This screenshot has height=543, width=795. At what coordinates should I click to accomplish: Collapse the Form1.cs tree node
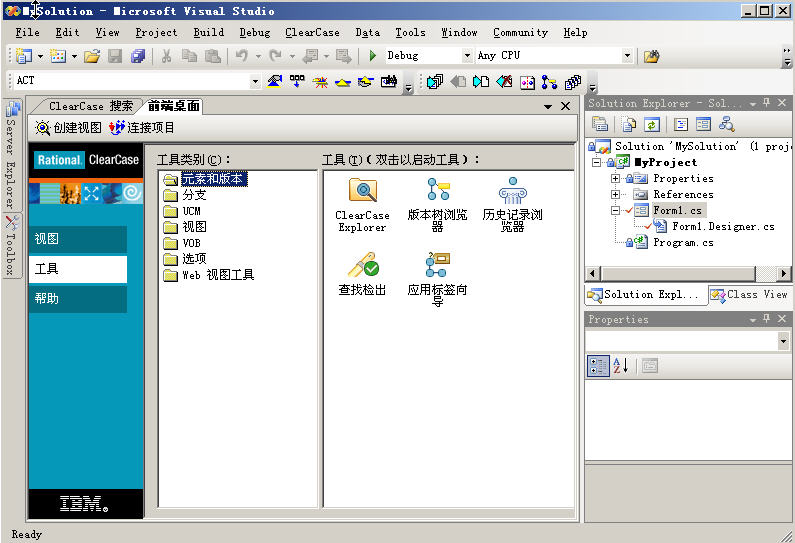tap(615, 210)
